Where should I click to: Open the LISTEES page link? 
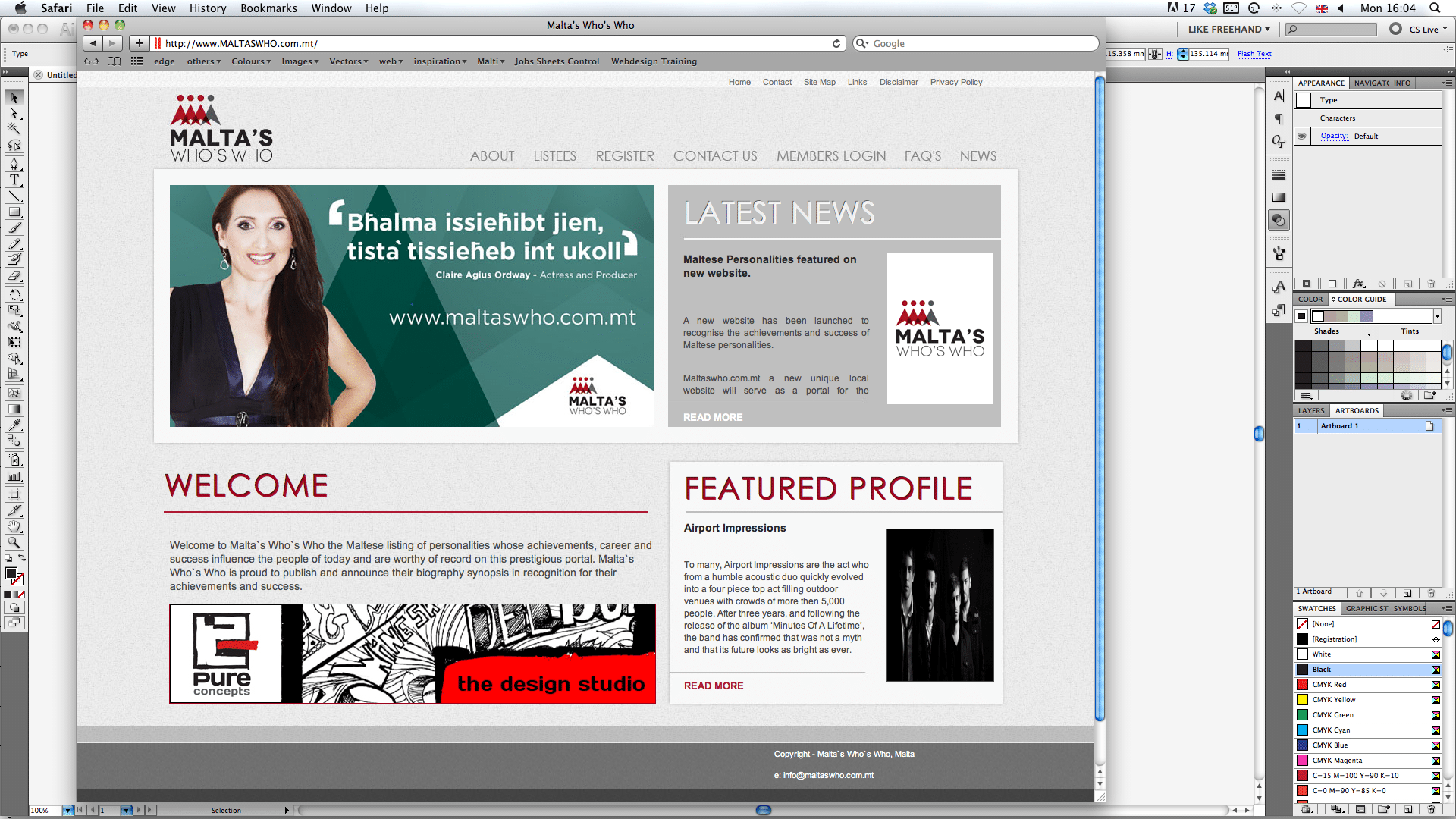[555, 155]
